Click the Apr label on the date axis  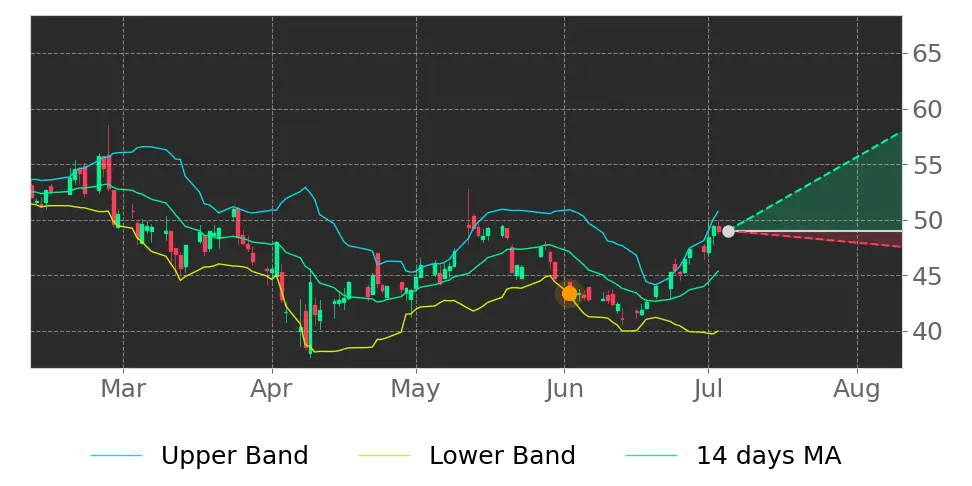click(273, 389)
